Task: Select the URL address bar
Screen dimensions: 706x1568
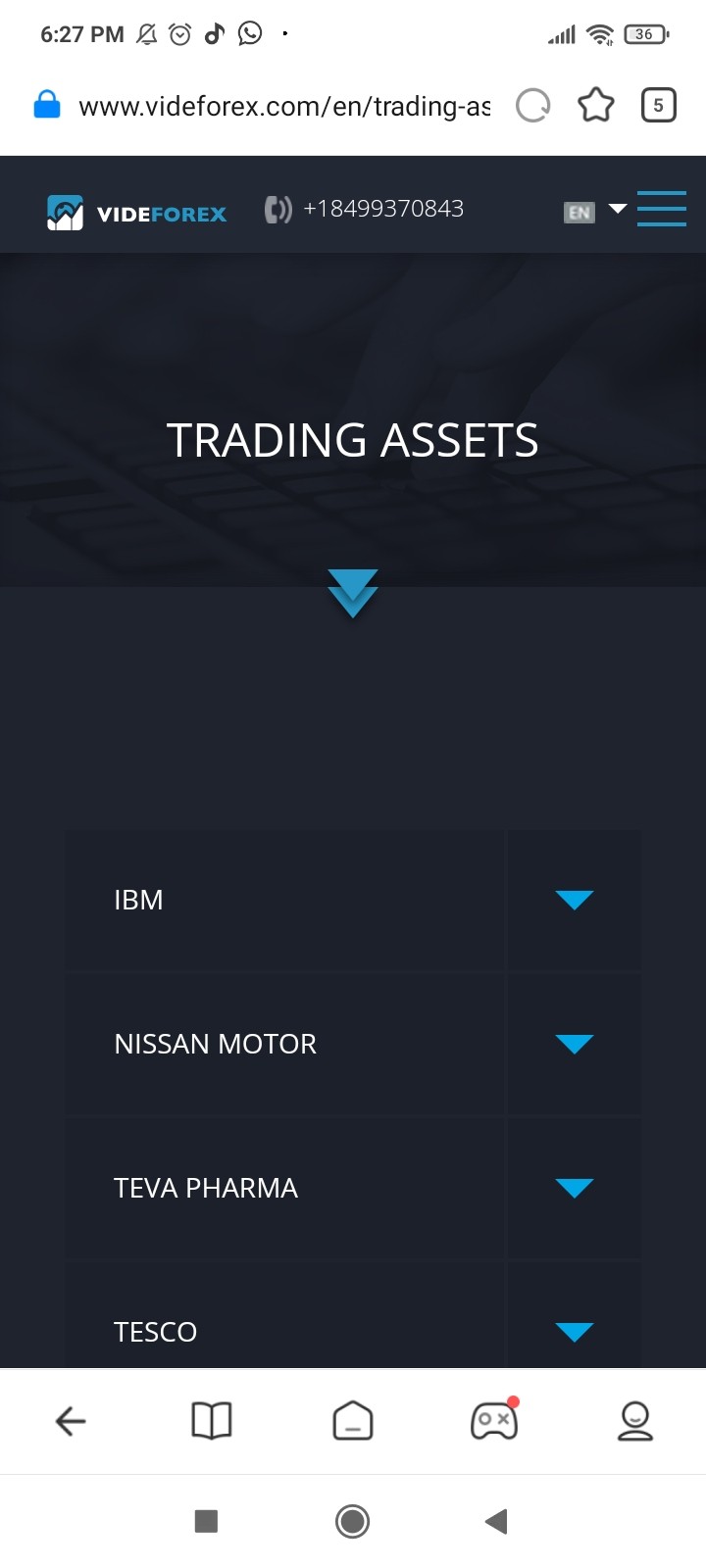Action: pyautogui.click(x=284, y=106)
